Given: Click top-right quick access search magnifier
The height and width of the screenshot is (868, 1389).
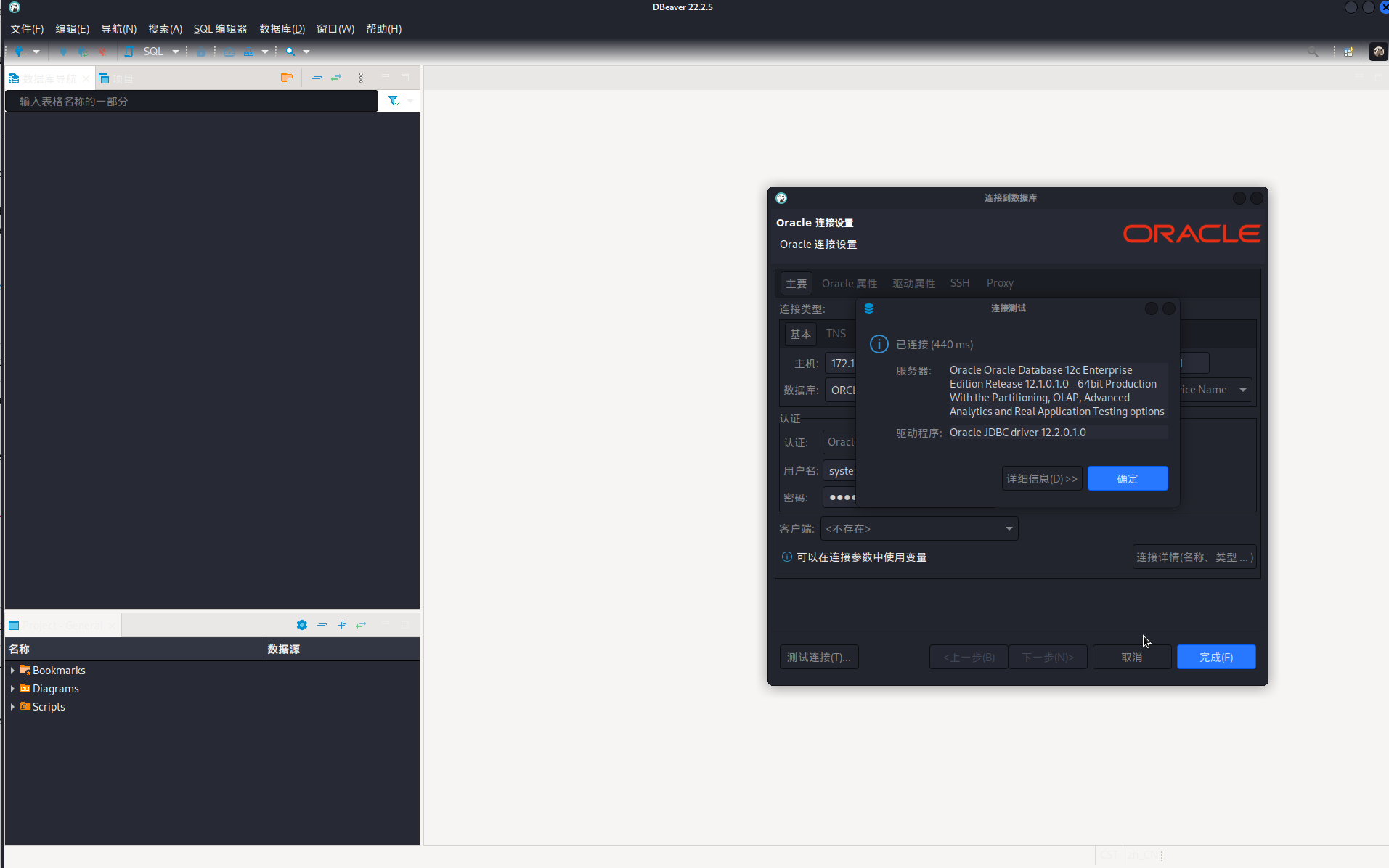Looking at the screenshot, I should [1313, 52].
